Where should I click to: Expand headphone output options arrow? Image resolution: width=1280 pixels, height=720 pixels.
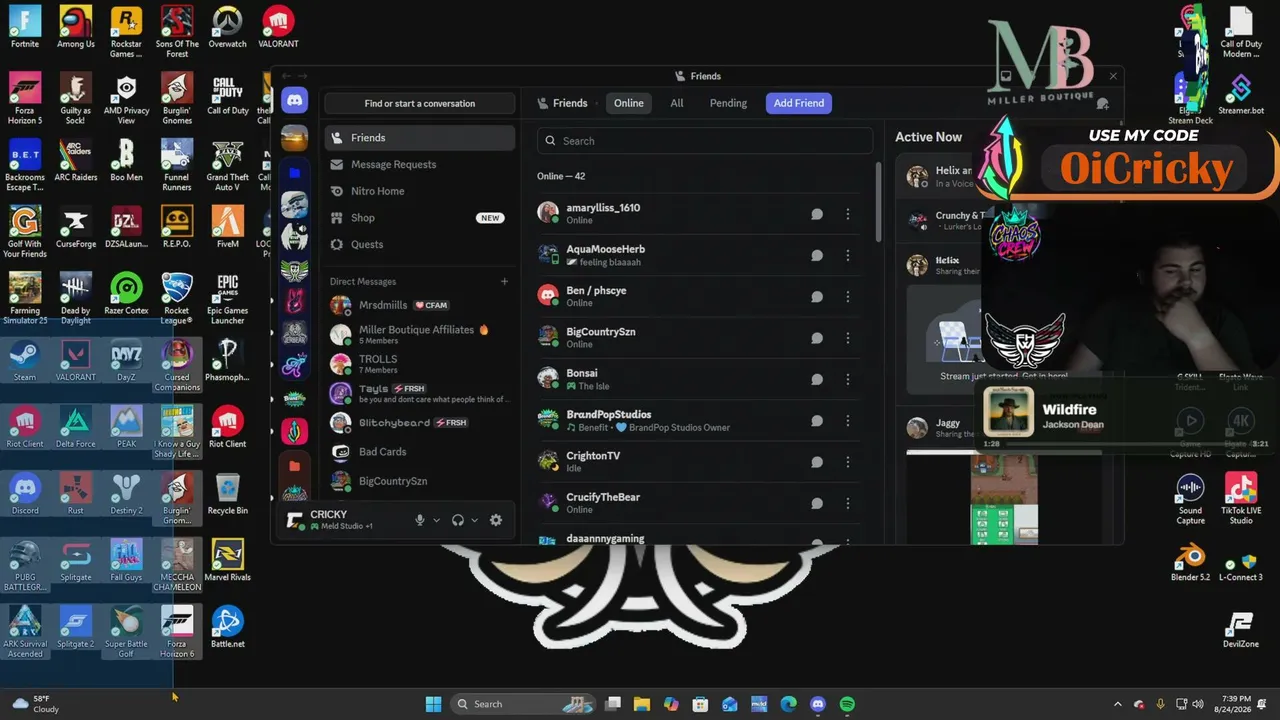474,520
